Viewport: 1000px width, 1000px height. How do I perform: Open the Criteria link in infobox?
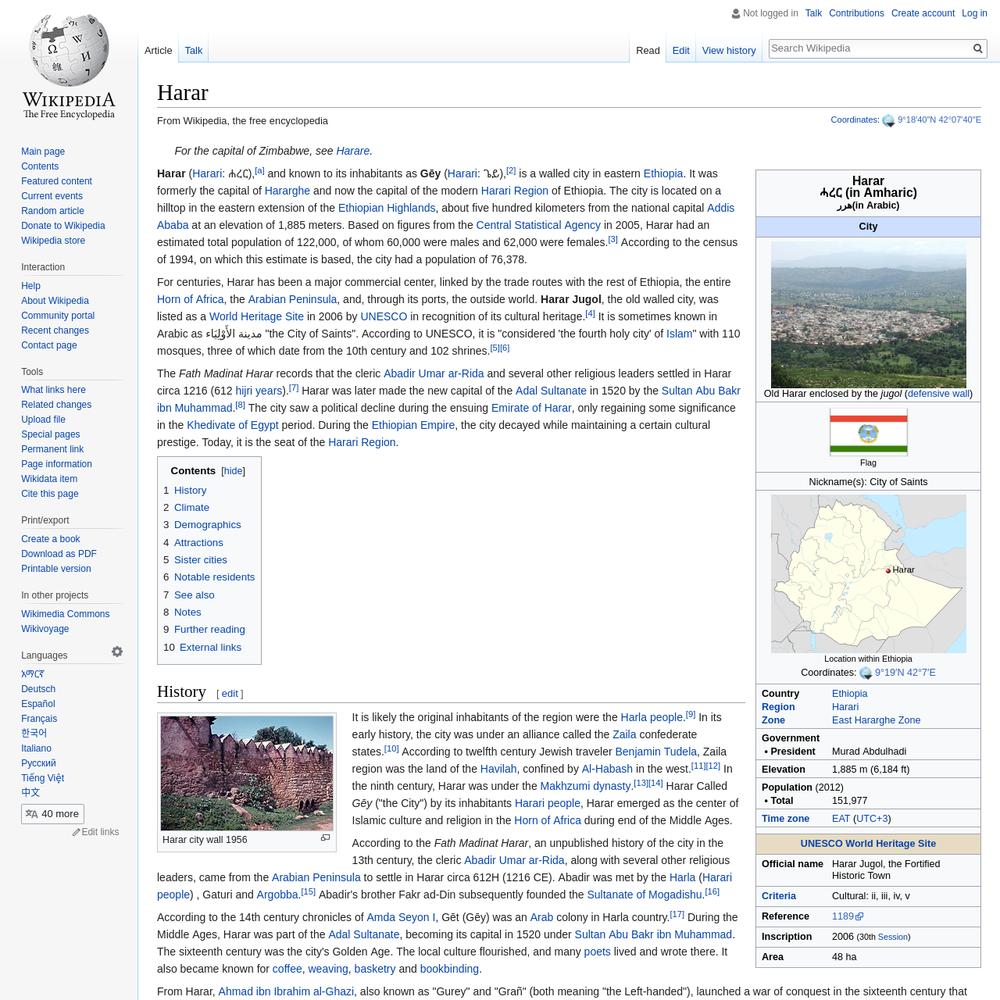779,896
